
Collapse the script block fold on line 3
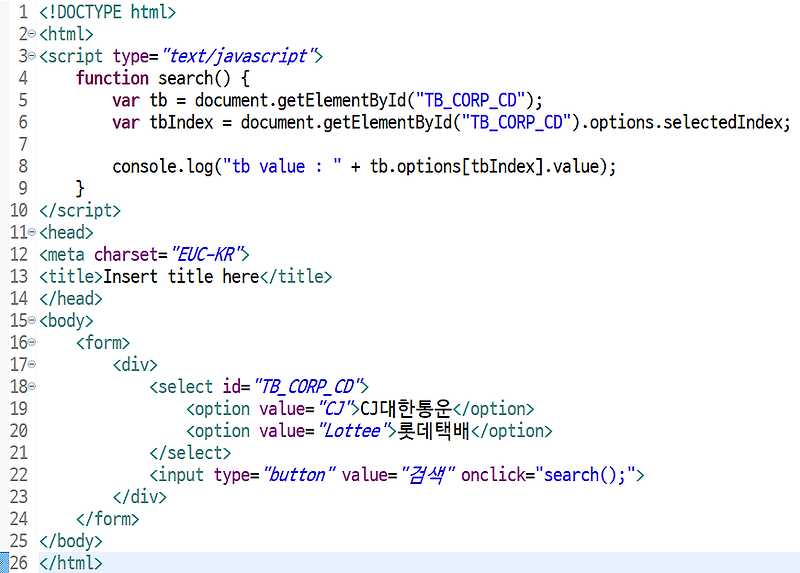click(x=32, y=56)
